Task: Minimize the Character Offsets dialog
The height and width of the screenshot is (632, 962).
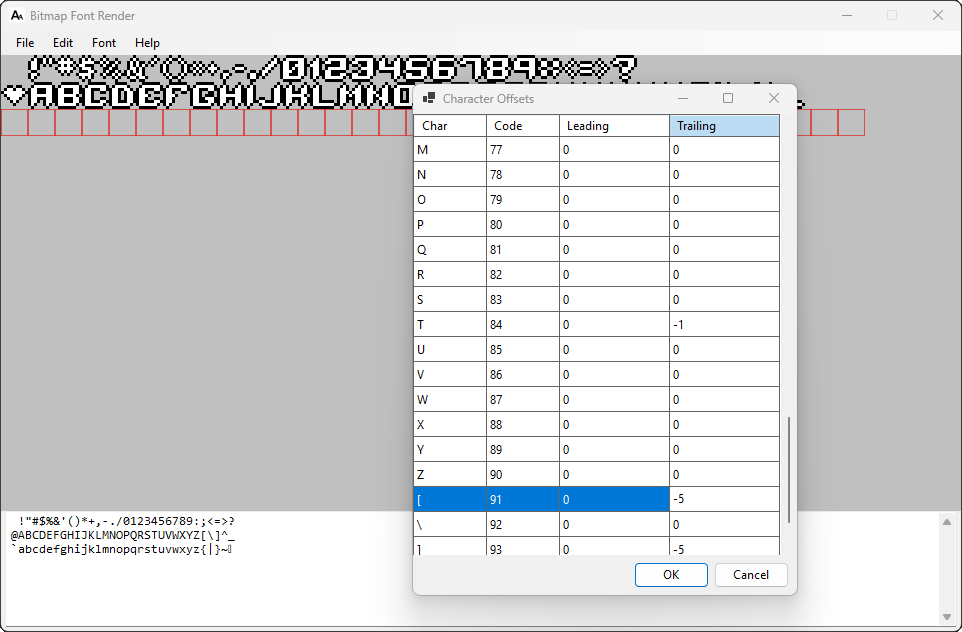Action: coord(683,98)
